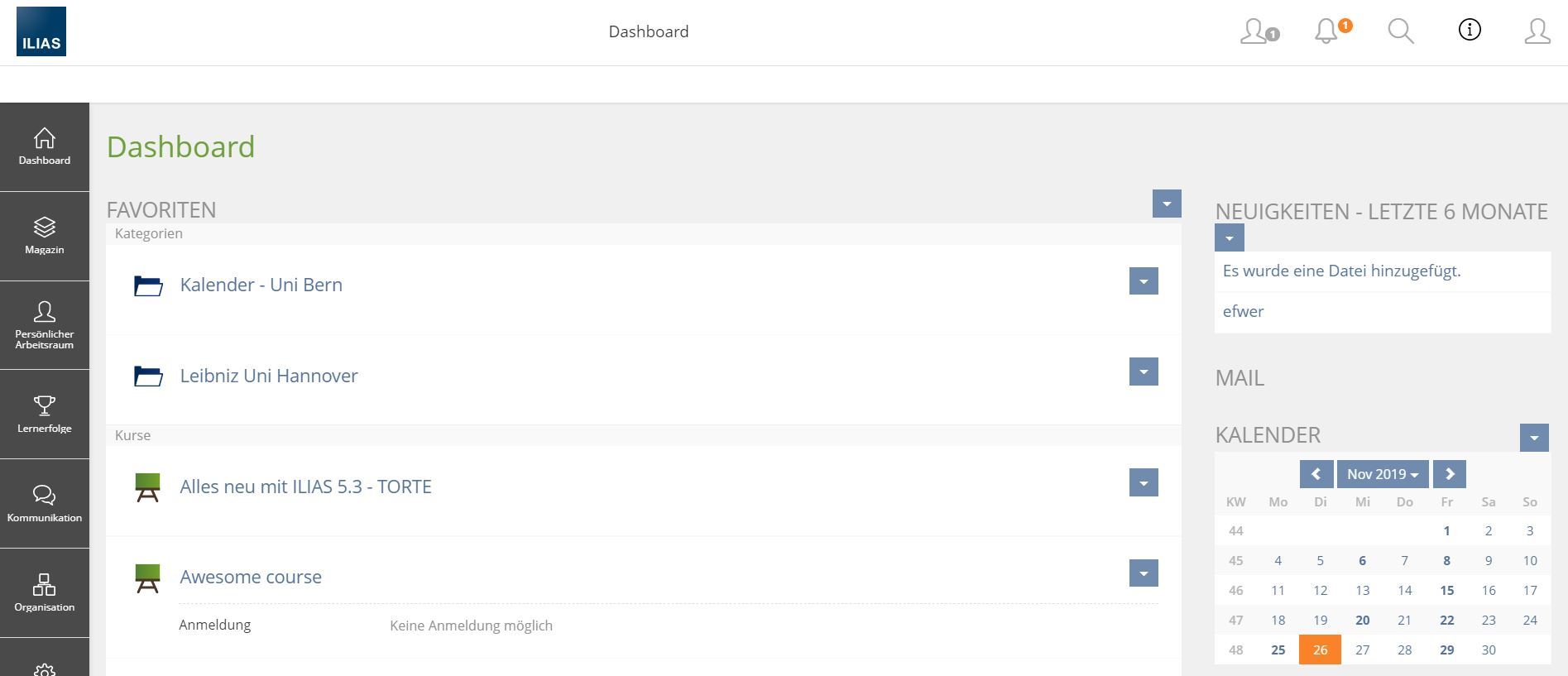1568x676 pixels.
Task: Open the Leibniz Uni Hannover category
Action: tap(269, 376)
